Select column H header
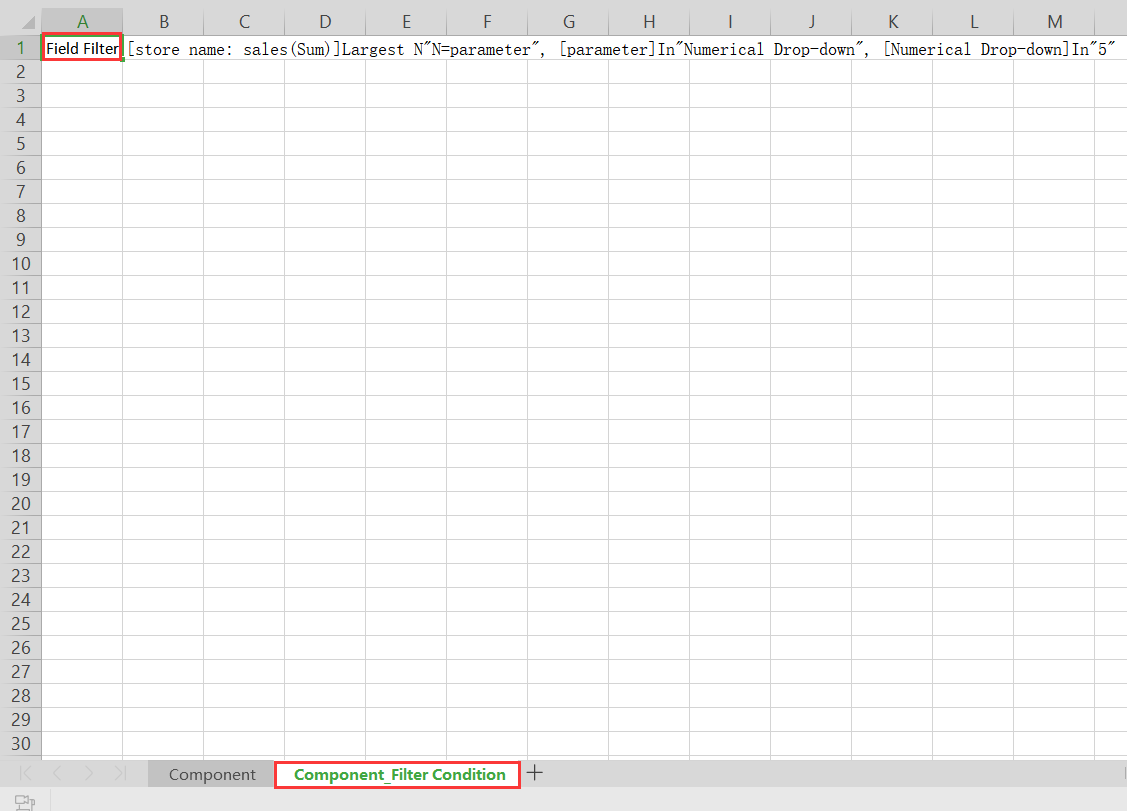 tap(649, 22)
